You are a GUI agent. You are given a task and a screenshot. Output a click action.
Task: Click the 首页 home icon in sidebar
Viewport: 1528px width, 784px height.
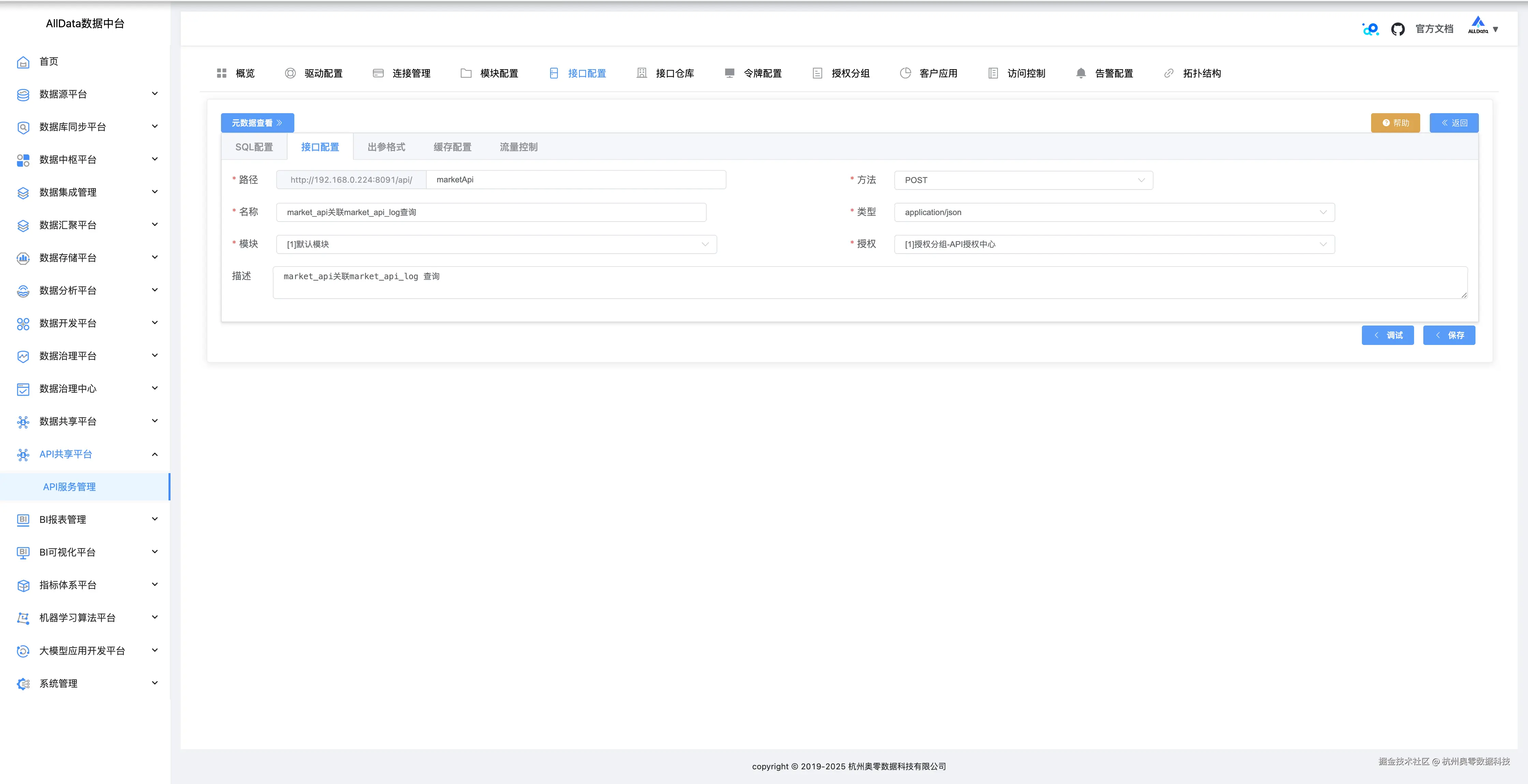click(x=23, y=62)
